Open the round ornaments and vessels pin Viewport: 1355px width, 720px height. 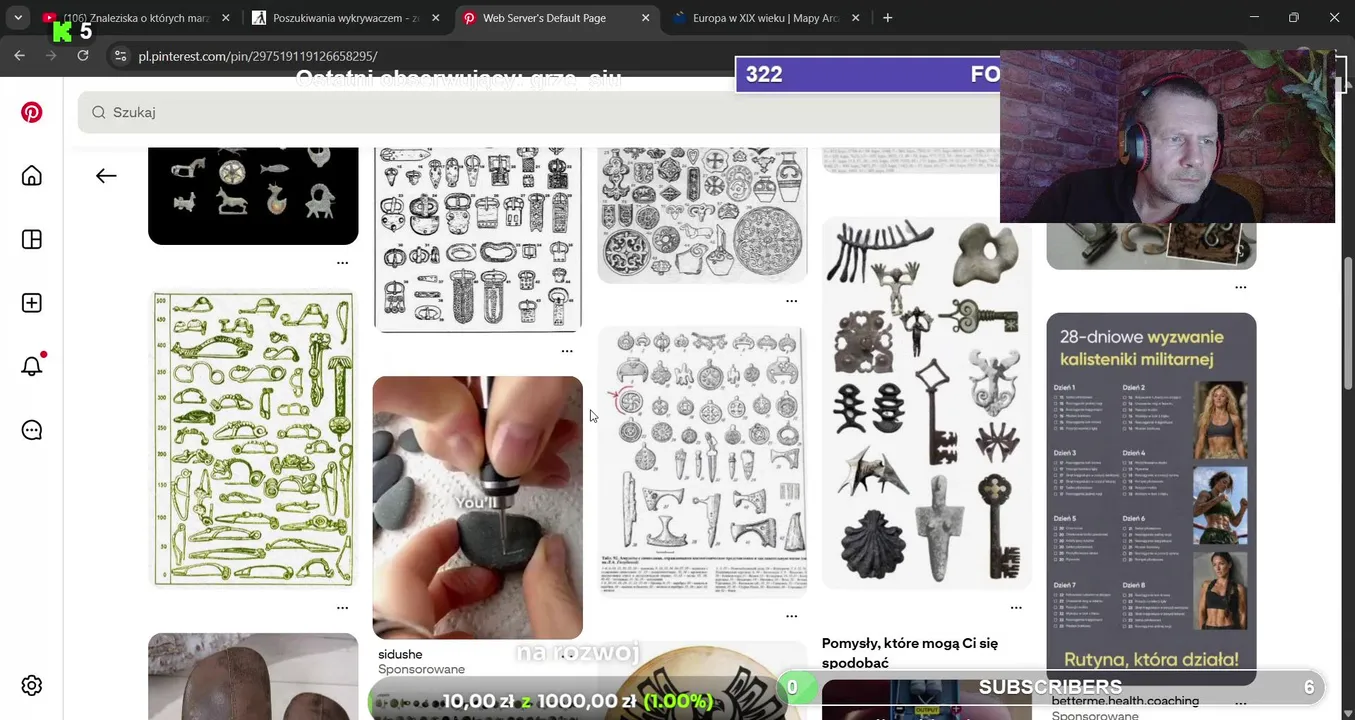pos(702,215)
